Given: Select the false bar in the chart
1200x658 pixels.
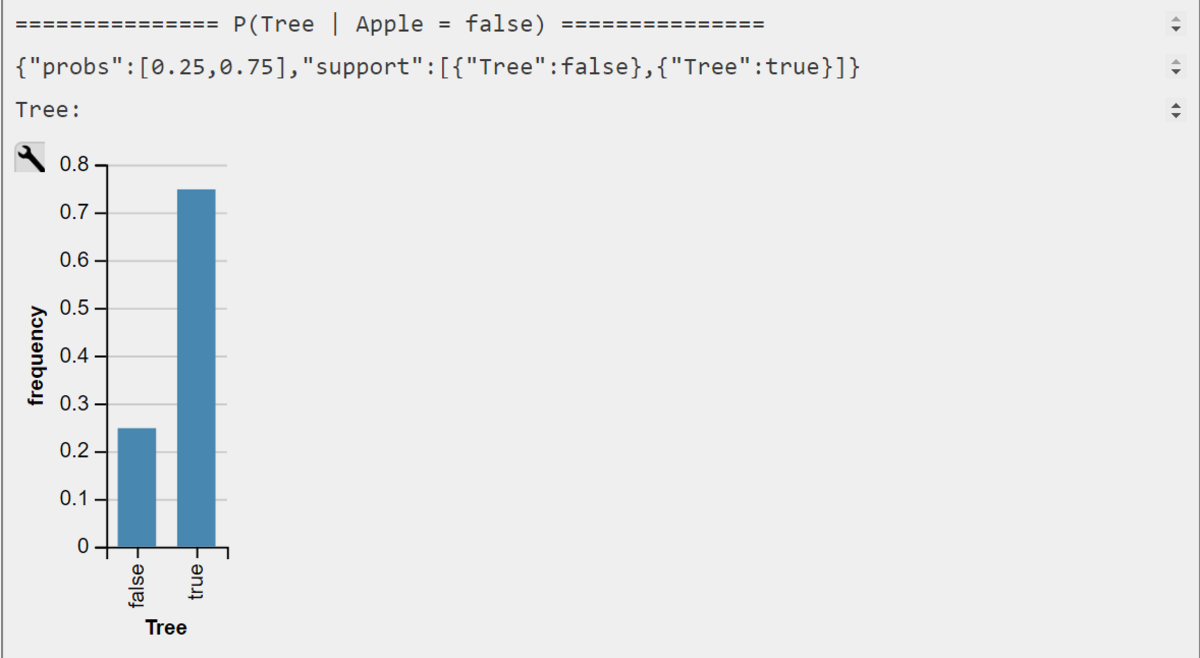Looking at the screenshot, I should click(x=137, y=487).
